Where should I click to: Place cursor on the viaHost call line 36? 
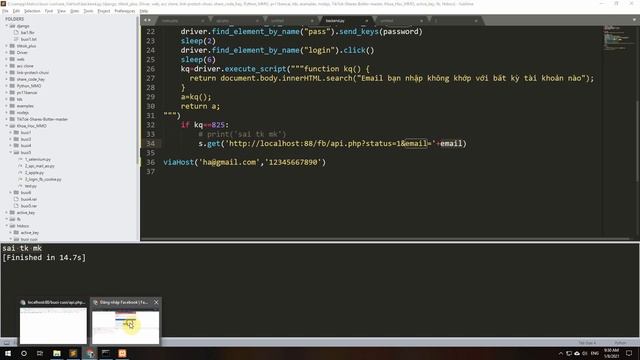[x=244, y=162]
